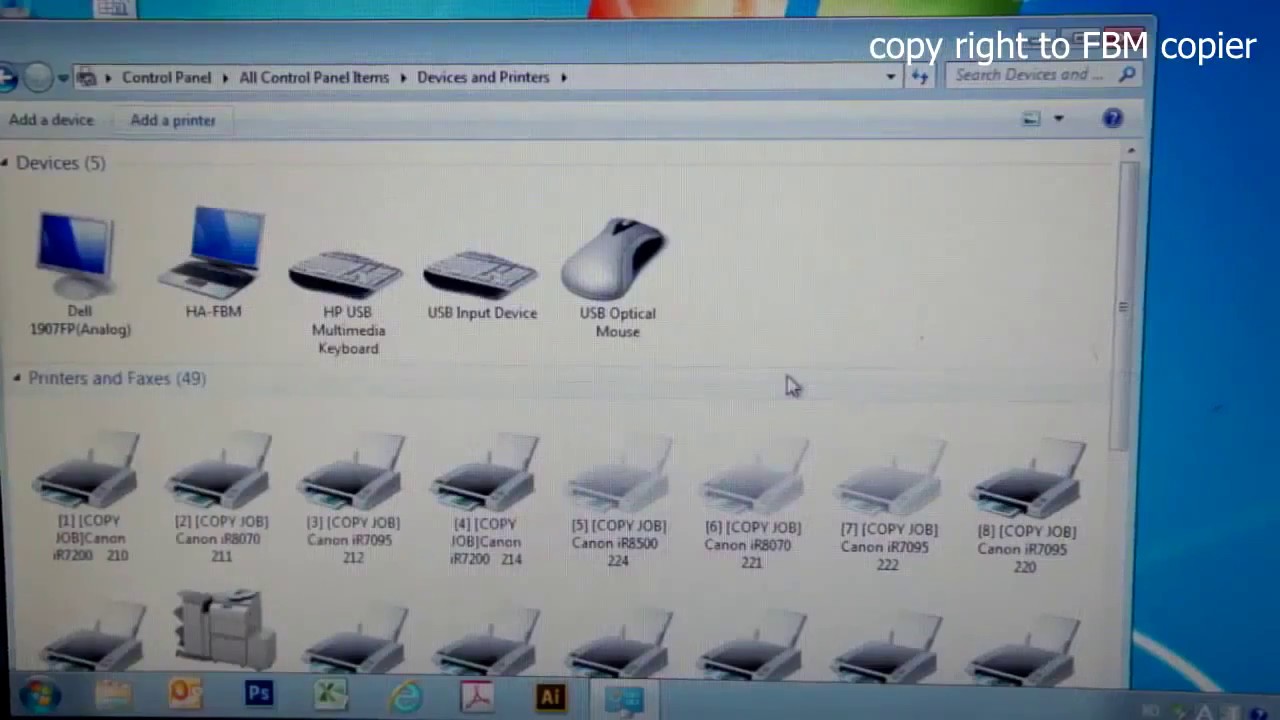Click the search magnifier icon

click(x=1127, y=74)
